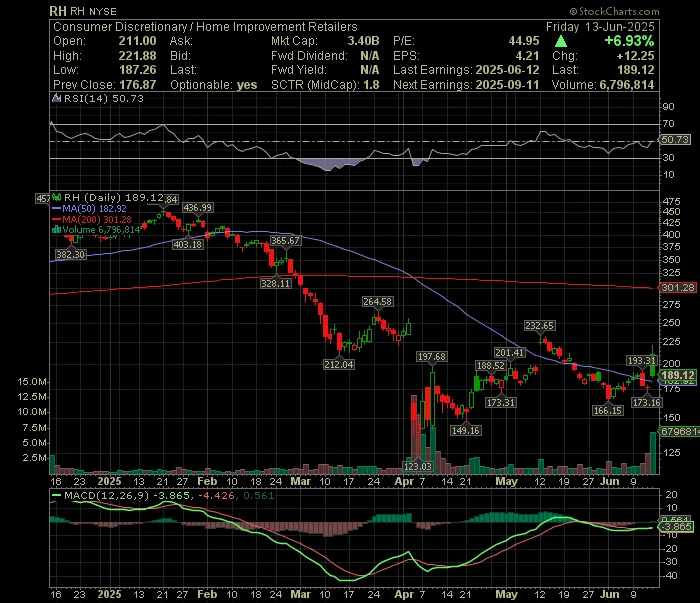Screen dimensions: 700x603
Task: Click the Mkt Cap value 3.40B
Action: coord(363,41)
